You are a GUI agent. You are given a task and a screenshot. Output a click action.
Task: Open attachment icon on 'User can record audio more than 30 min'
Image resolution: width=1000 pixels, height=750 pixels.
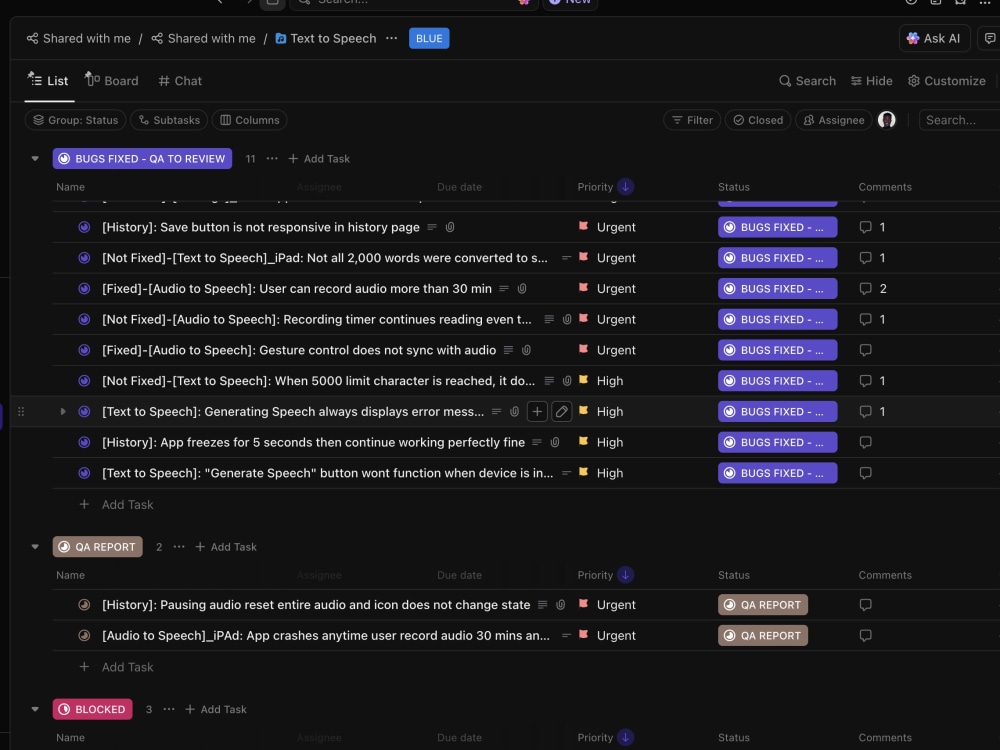point(522,288)
